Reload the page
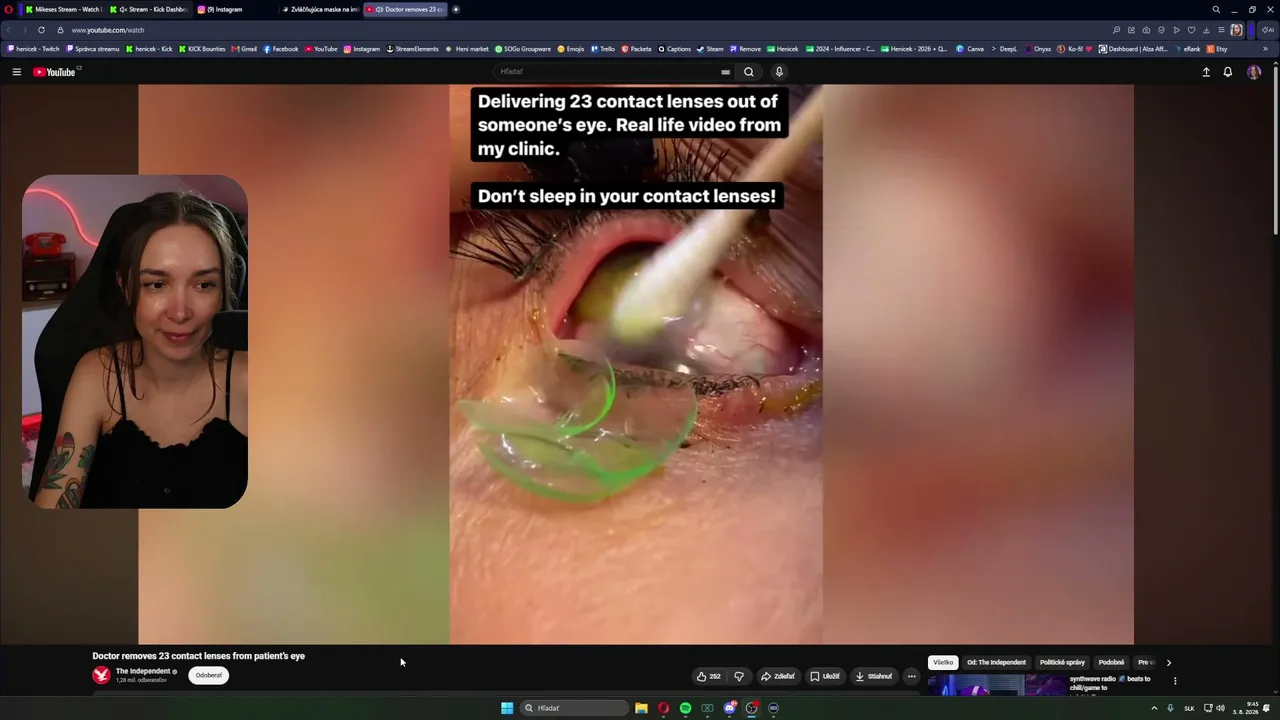The width and height of the screenshot is (1280, 720). [x=41, y=30]
